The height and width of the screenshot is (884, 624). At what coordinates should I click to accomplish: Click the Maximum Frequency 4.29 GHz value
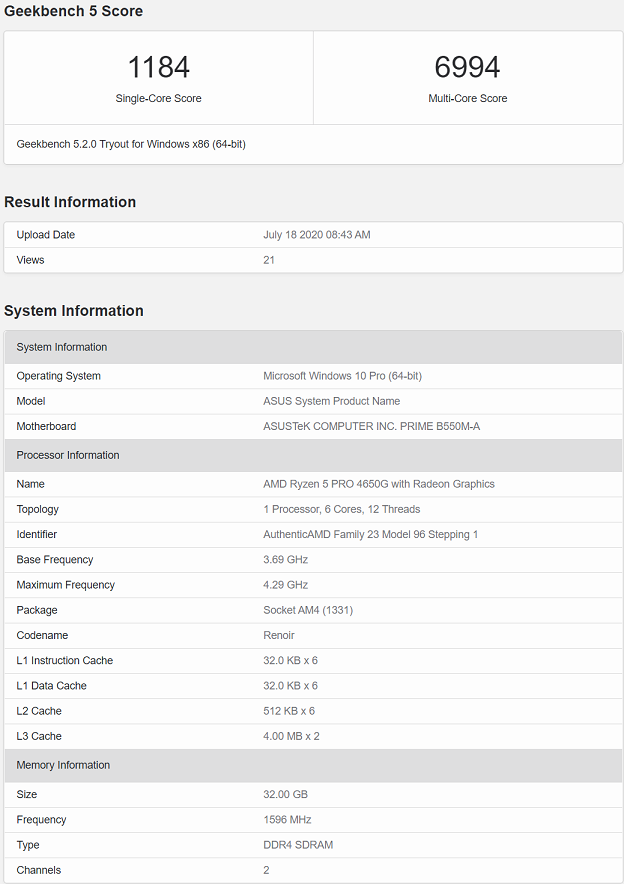[x=285, y=585]
